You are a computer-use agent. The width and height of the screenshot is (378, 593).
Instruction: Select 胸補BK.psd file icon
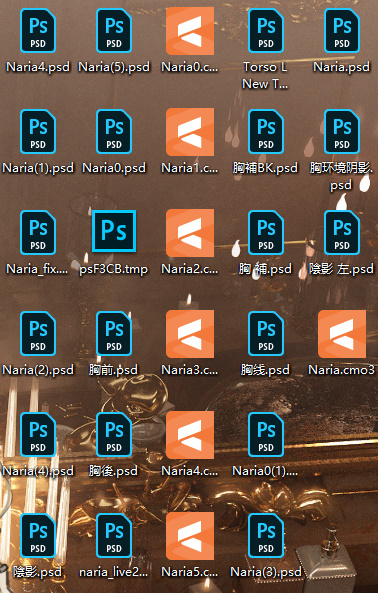[x=266, y=132]
